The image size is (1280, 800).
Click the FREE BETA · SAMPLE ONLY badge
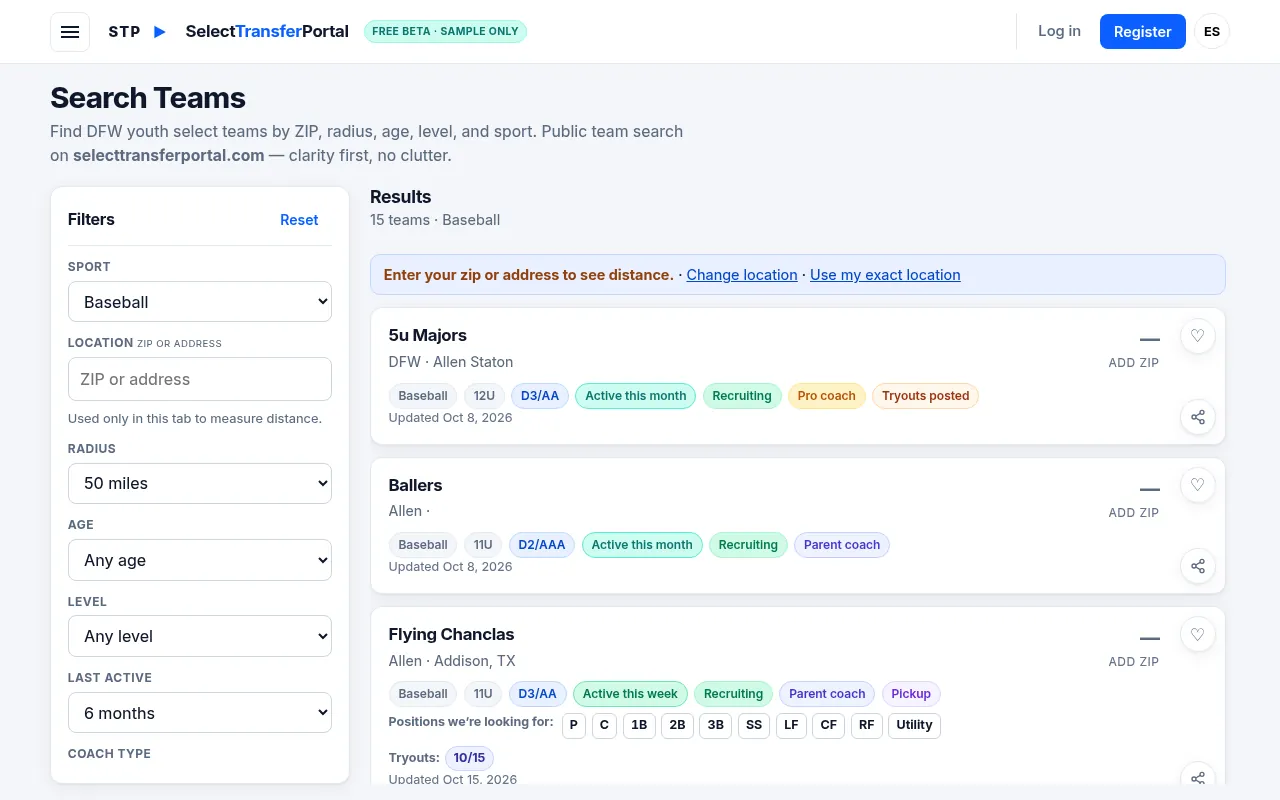(445, 31)
